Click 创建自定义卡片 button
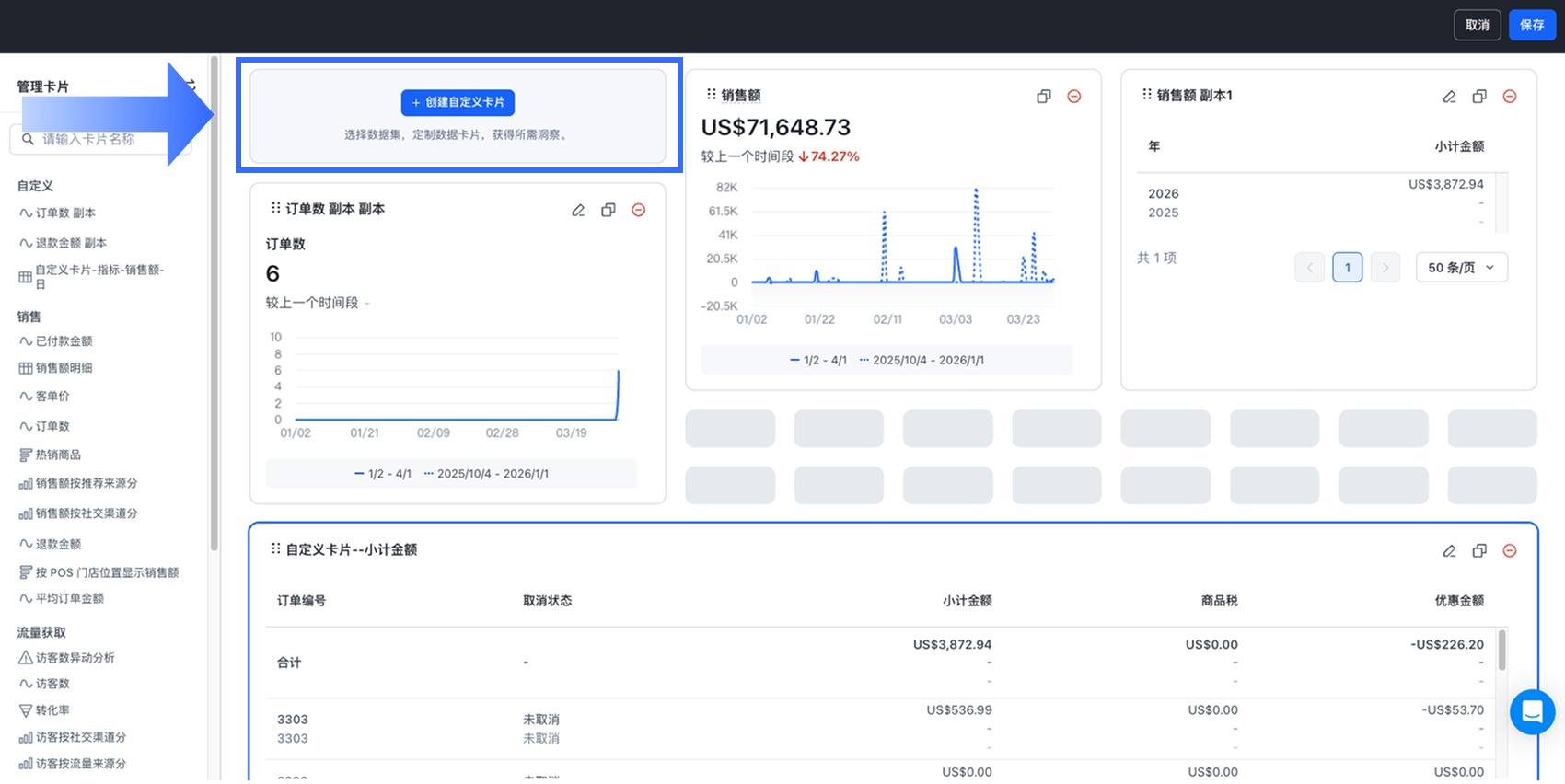The width and height of the screenshot is (1565, 784). click(x=458, y=102)
